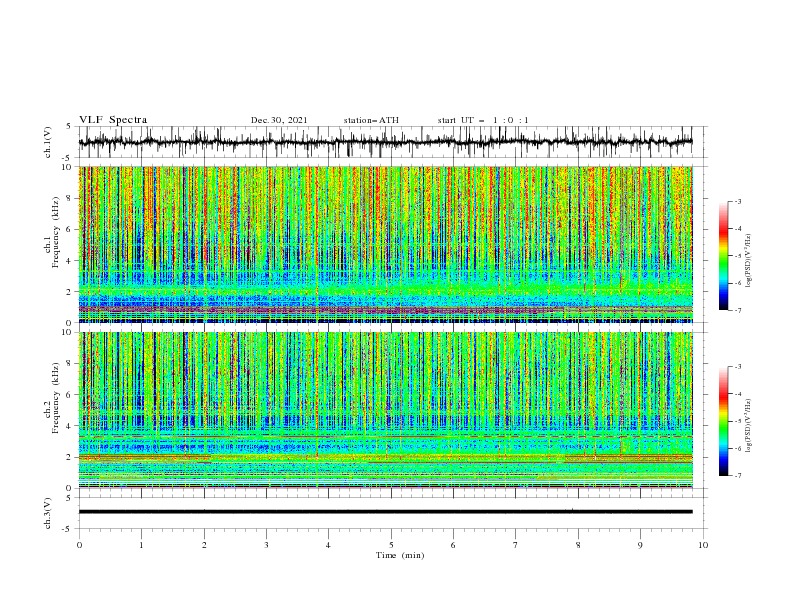Click the ch.3 flat black voltage trace
Image resolution: width=792 pixels, height=612 pixels.
(x=385, y=512)
